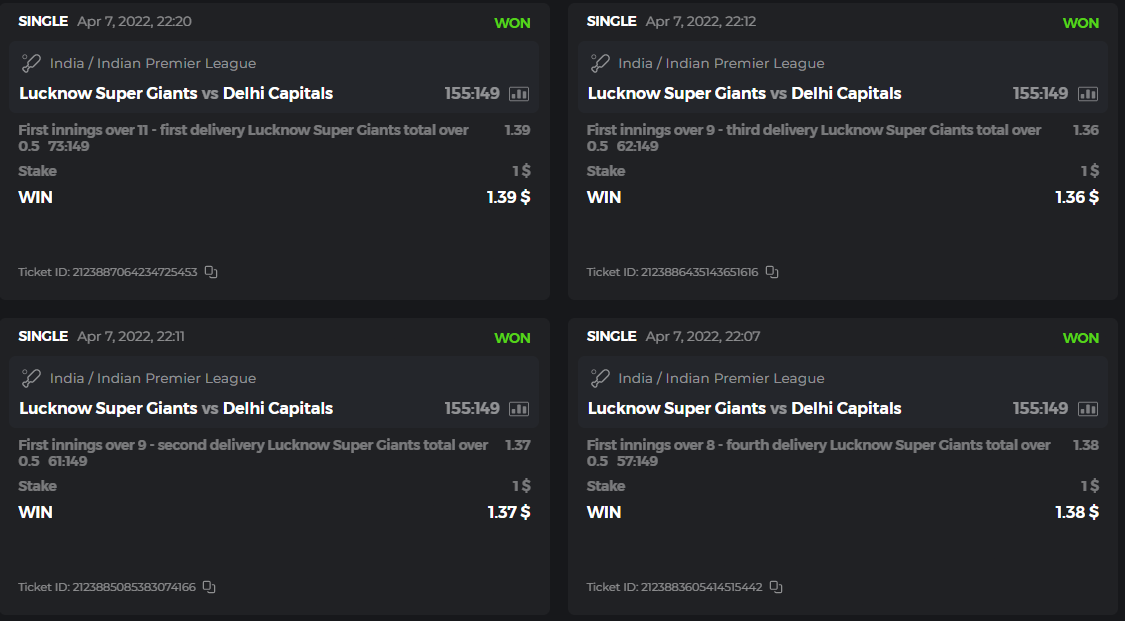Open India / Indian Premier League on 22:07 ticket
Image resolution: width=1125 pixels, height=621 pixels.
(x=721, y=379)
